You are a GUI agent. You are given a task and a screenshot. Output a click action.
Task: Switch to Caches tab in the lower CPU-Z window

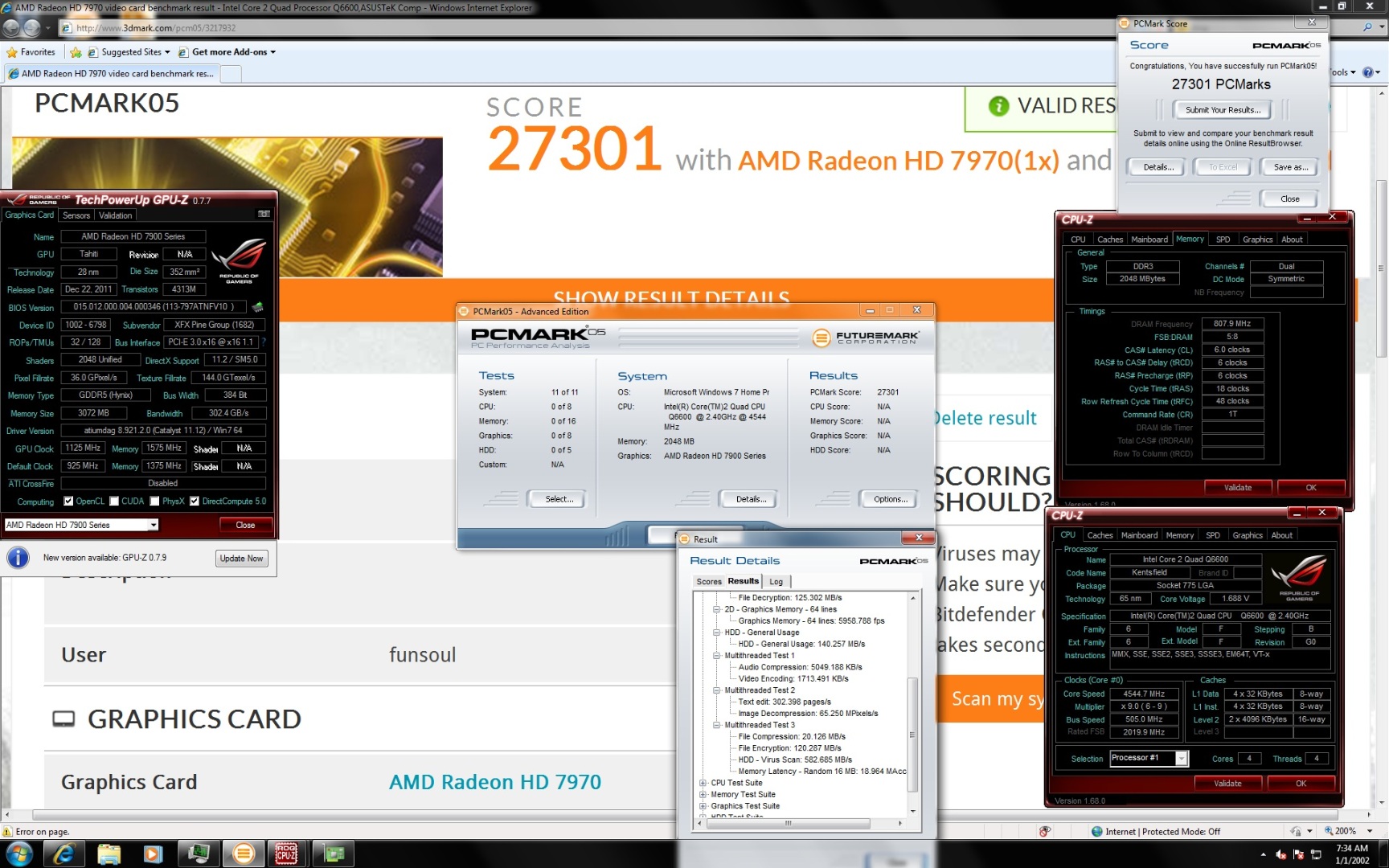[1100, 535]
